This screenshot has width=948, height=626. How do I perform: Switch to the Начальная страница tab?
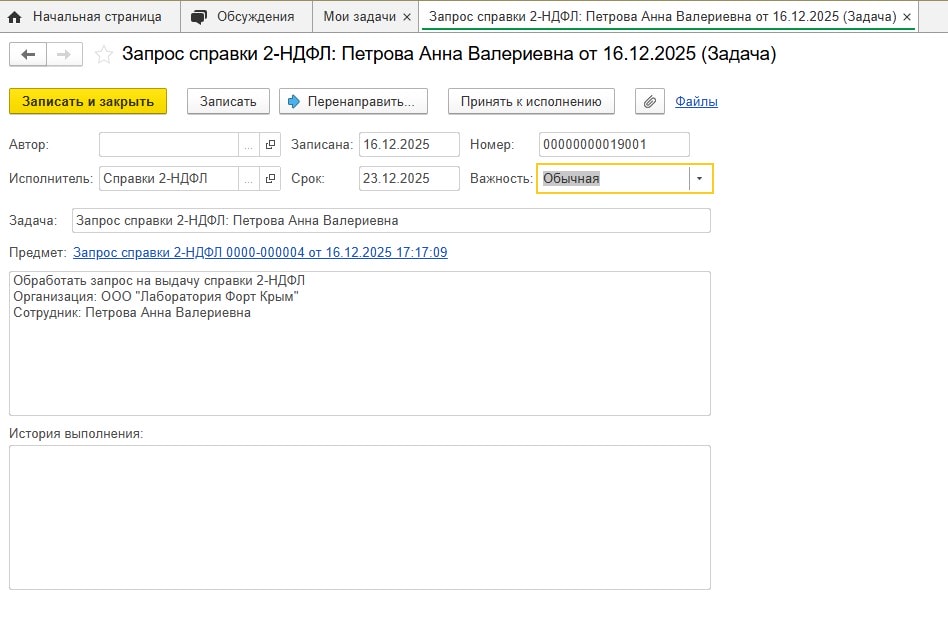point(88,16)
